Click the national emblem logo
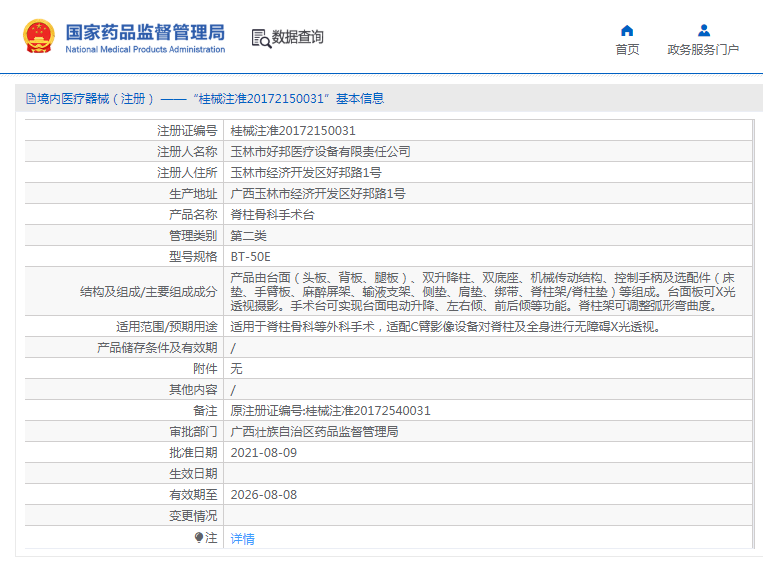Screen dimensions: 763x562 [38, 36]
